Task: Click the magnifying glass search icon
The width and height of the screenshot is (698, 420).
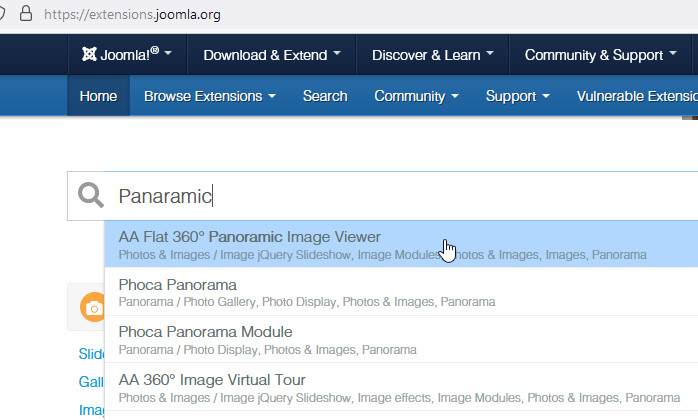Action: pyautogui.click(x=91, y=196)
